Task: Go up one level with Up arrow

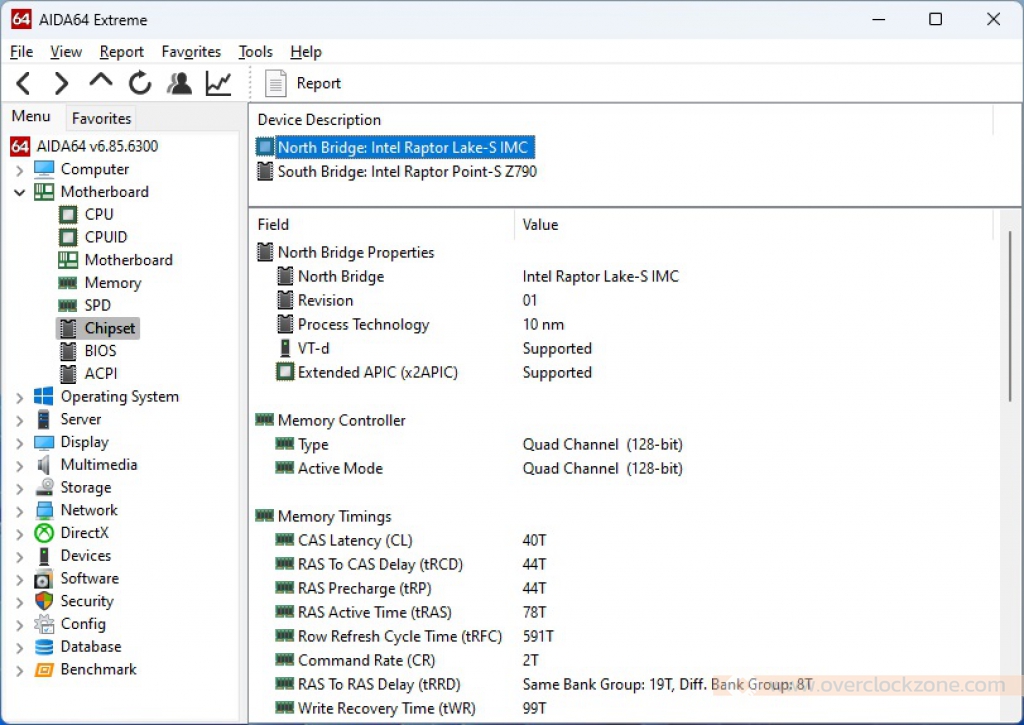Action: 101,84
